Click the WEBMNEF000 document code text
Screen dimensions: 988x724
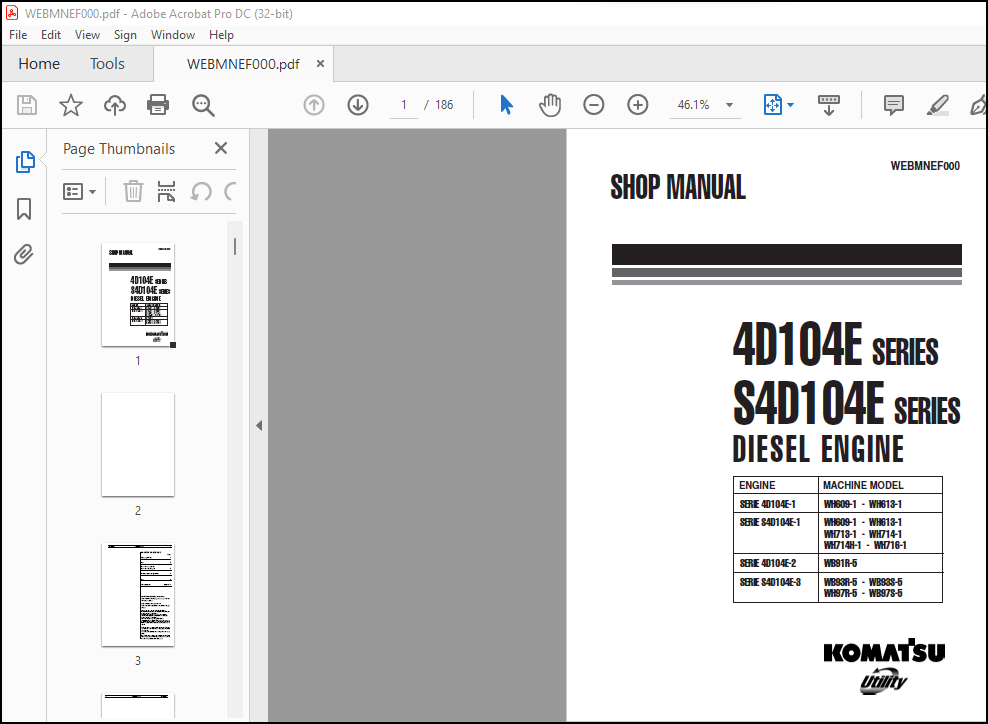point(924,166)
